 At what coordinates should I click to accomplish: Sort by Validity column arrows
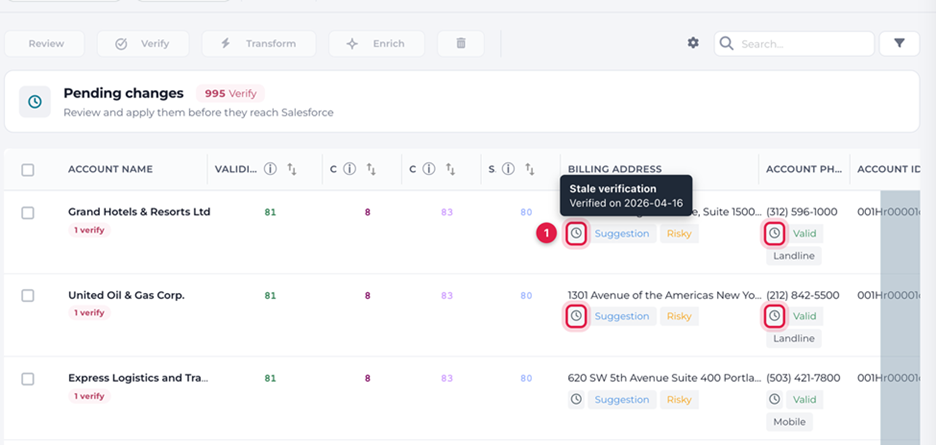pos(292,169)
